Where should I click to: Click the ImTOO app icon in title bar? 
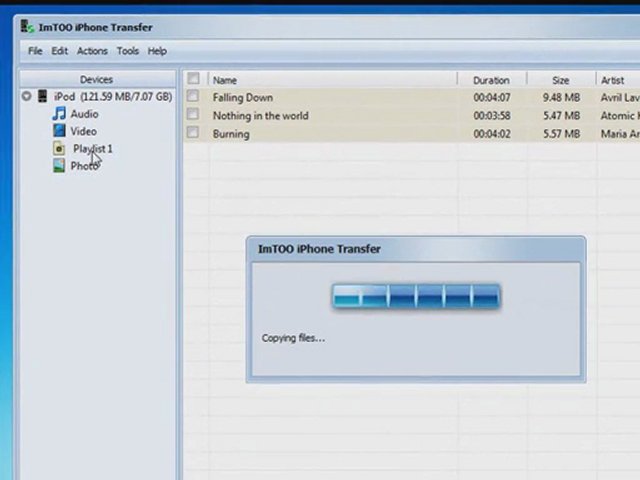tap(27, 27)
